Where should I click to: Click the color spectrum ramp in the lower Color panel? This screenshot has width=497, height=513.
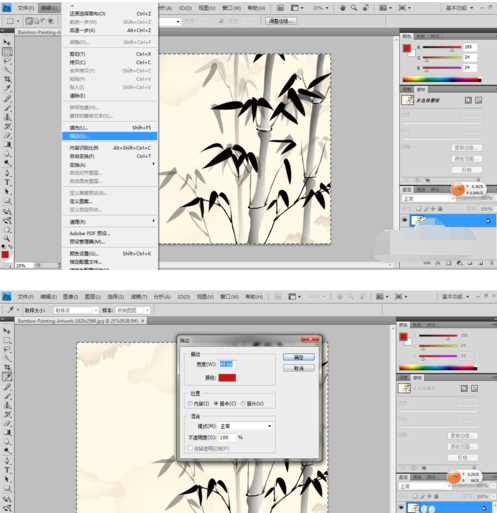tap(438, 368)
